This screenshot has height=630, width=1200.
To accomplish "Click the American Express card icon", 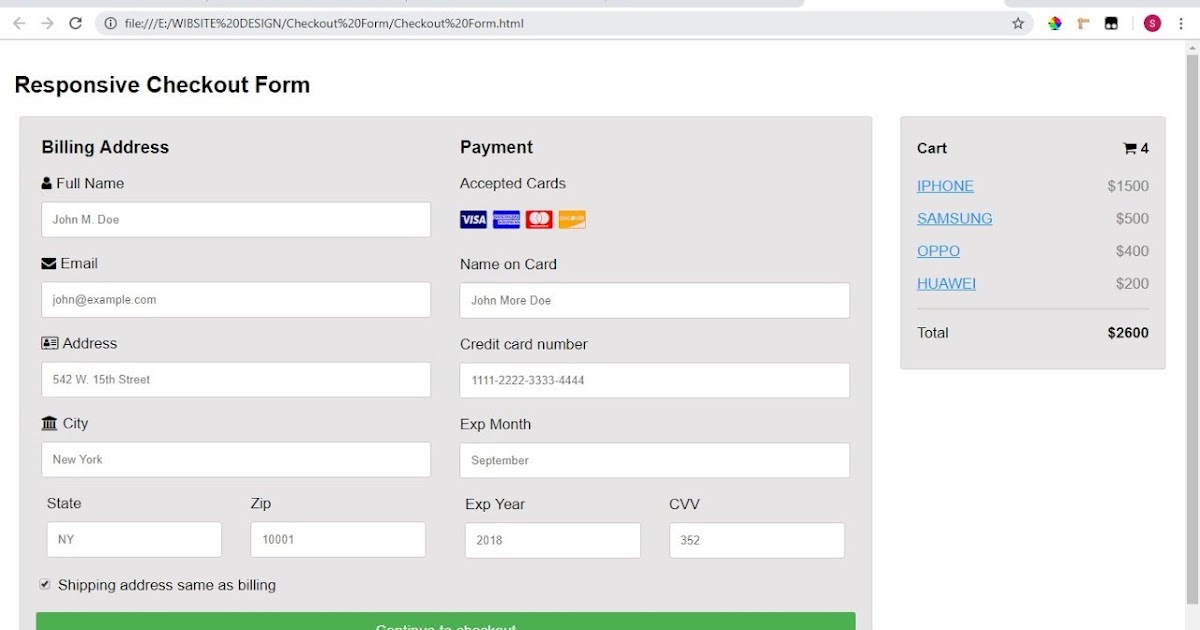I will pyautogui.click(x=506, y=219).
